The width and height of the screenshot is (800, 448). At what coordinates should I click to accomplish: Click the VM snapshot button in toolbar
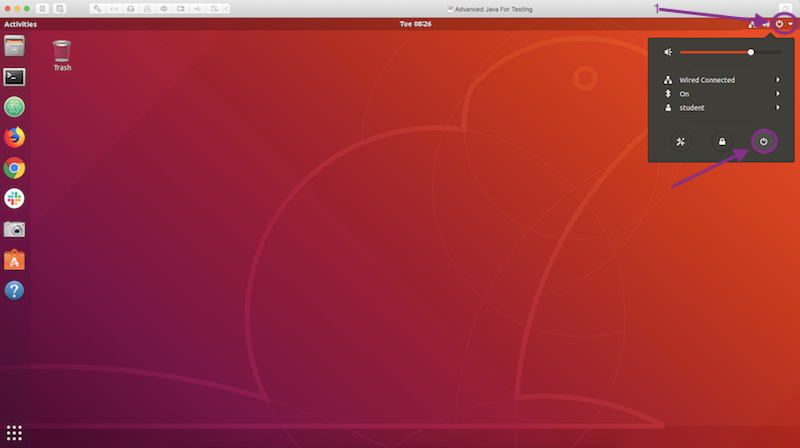pos(60,9)
